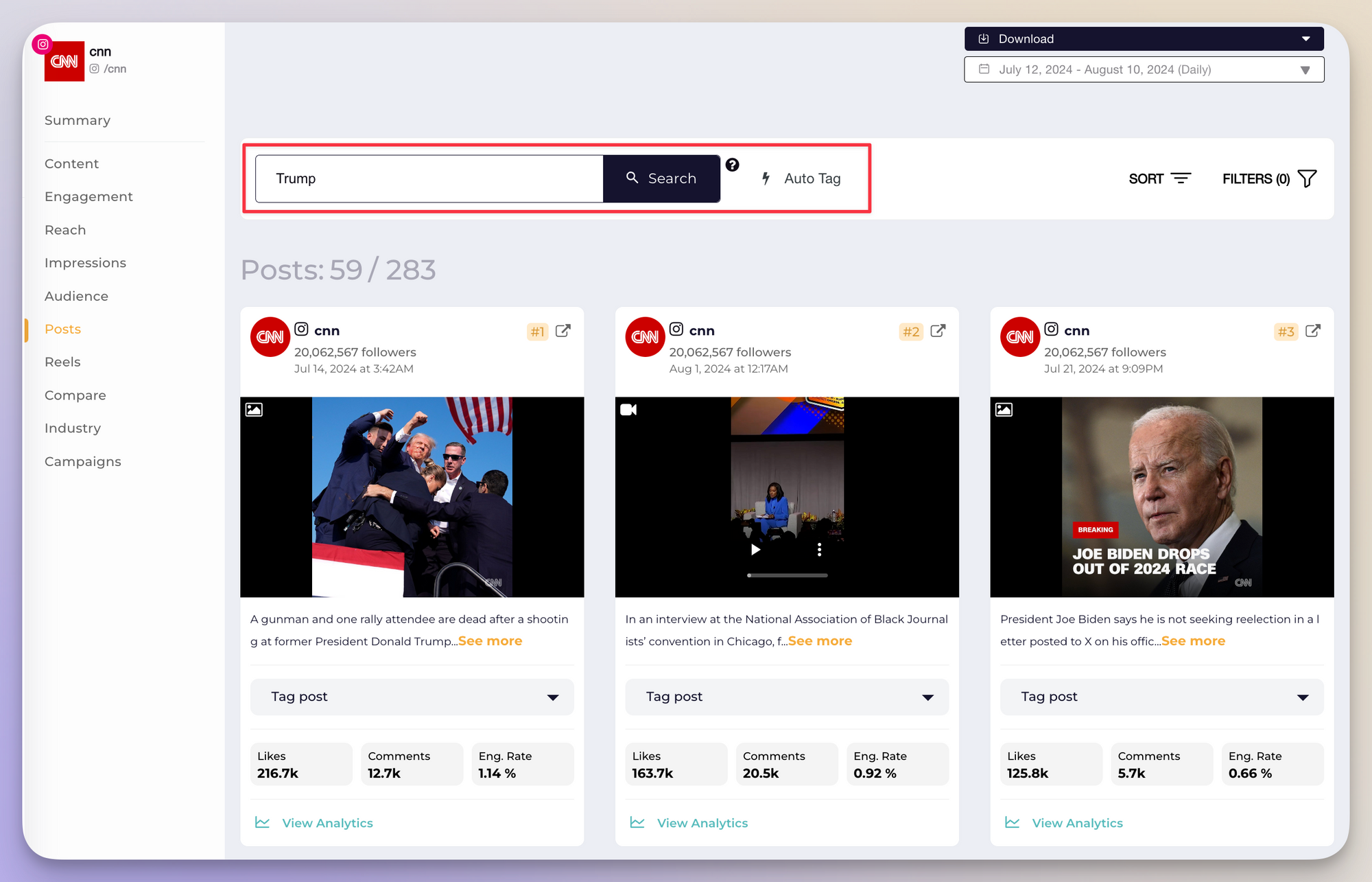
Task: Select Posts in sidebar
Action: click(x=62, y=329)
